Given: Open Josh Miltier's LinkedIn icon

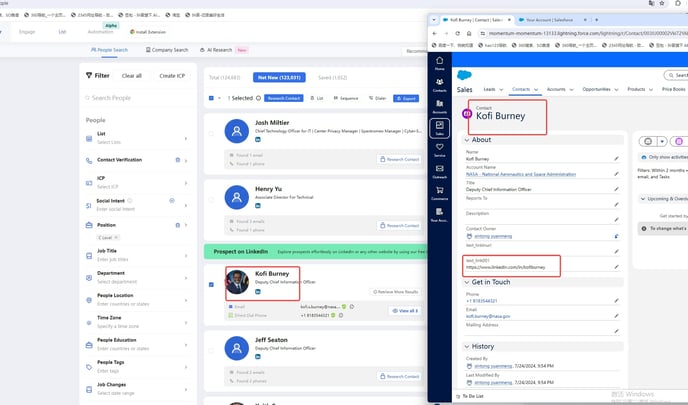Looking at the screenshot, I should pyautogui.click(x=258, y=140).
